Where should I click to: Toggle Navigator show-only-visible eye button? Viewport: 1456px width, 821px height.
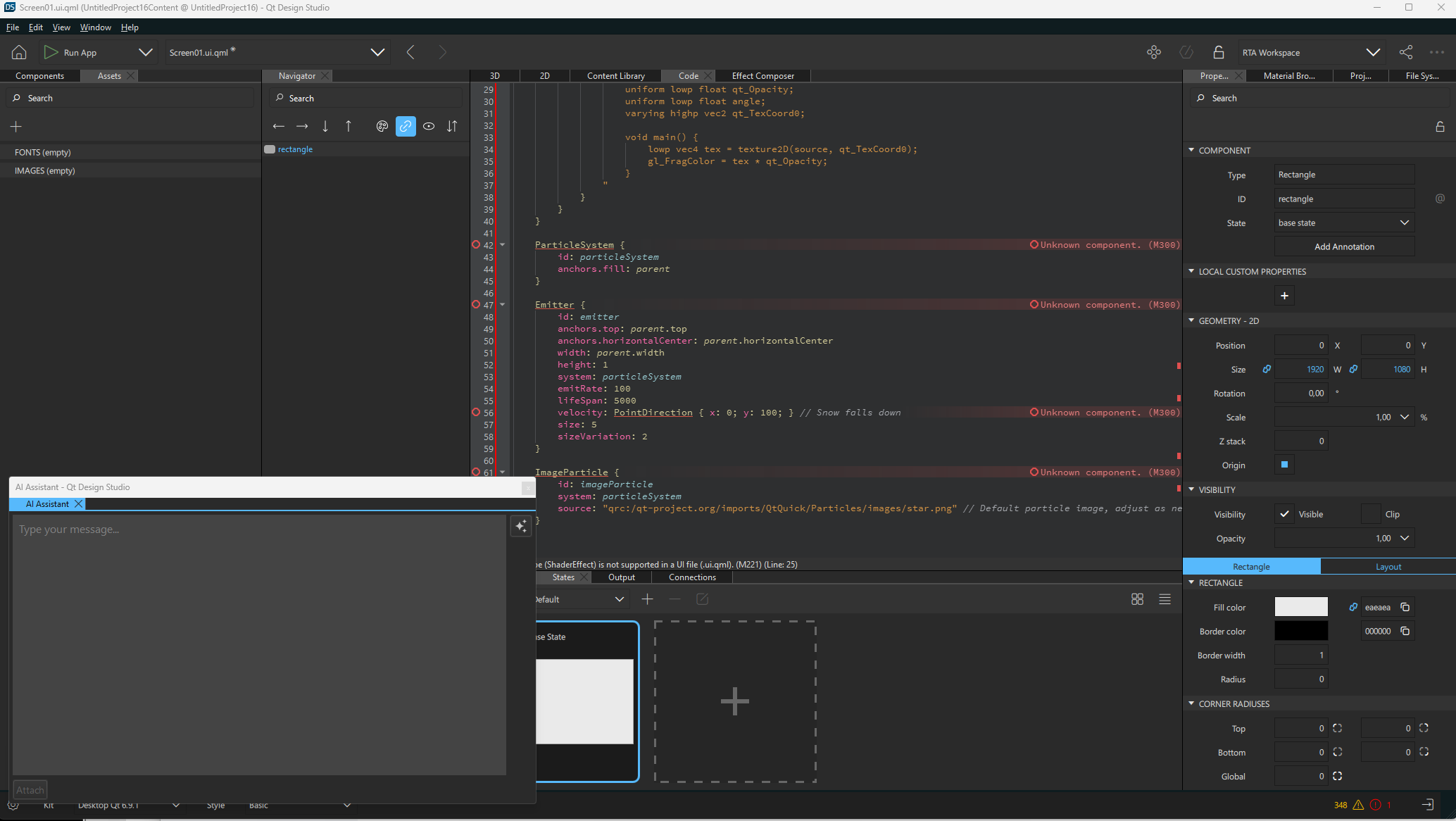(429, 126)
